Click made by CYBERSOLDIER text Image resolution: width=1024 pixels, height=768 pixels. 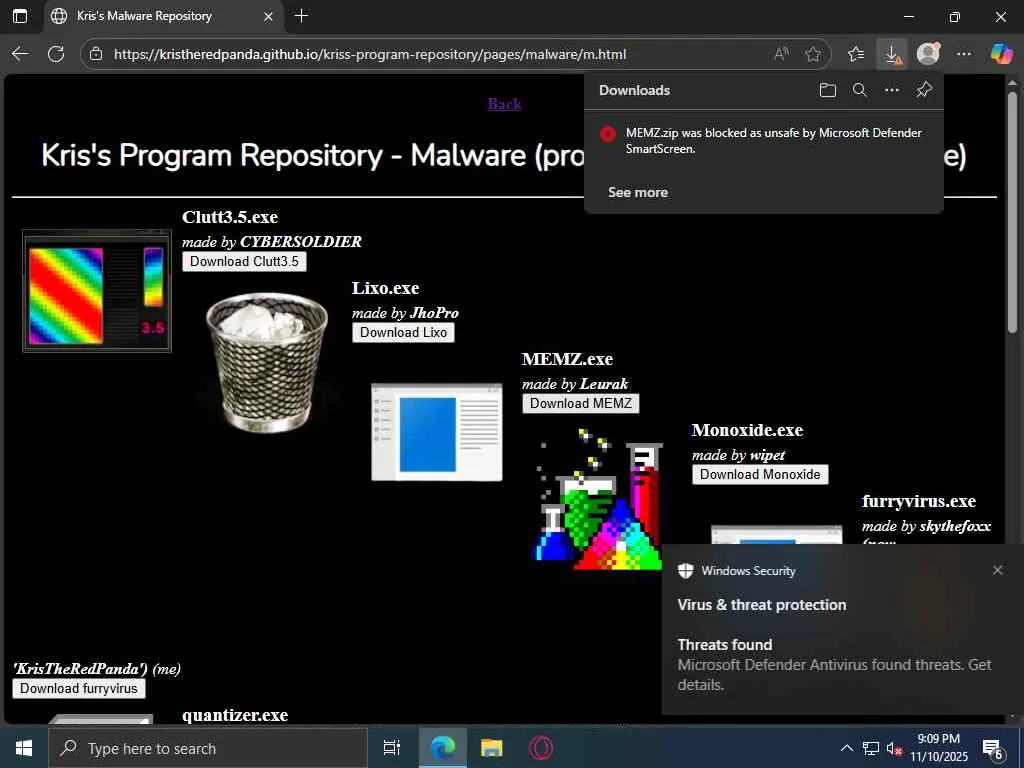point(272,242)
